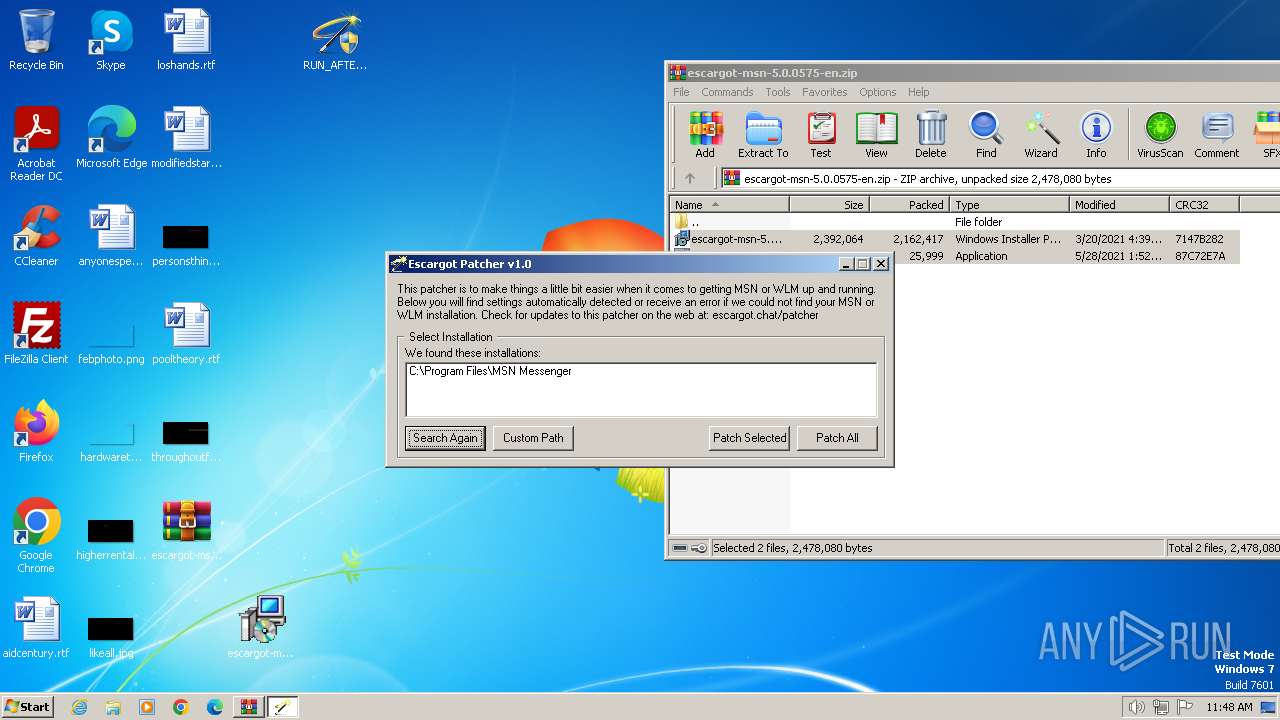Viewport: 1280px width, 720px height.
Task: Click the Find magnifier icon in WinRAR
Action: pyautogui.click(x=986, y=134)
